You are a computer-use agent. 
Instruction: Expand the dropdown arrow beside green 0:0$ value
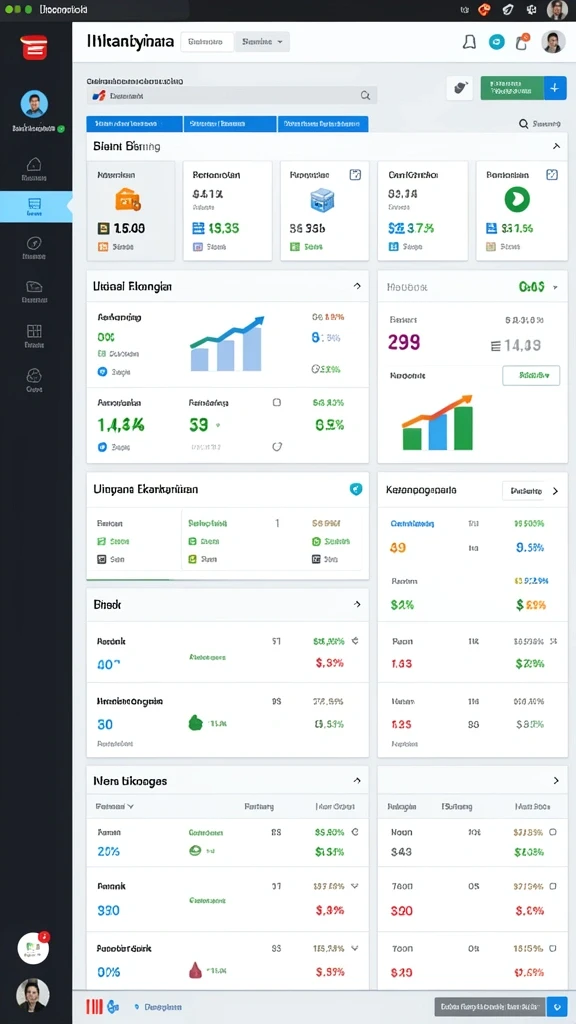click(555, 287)
